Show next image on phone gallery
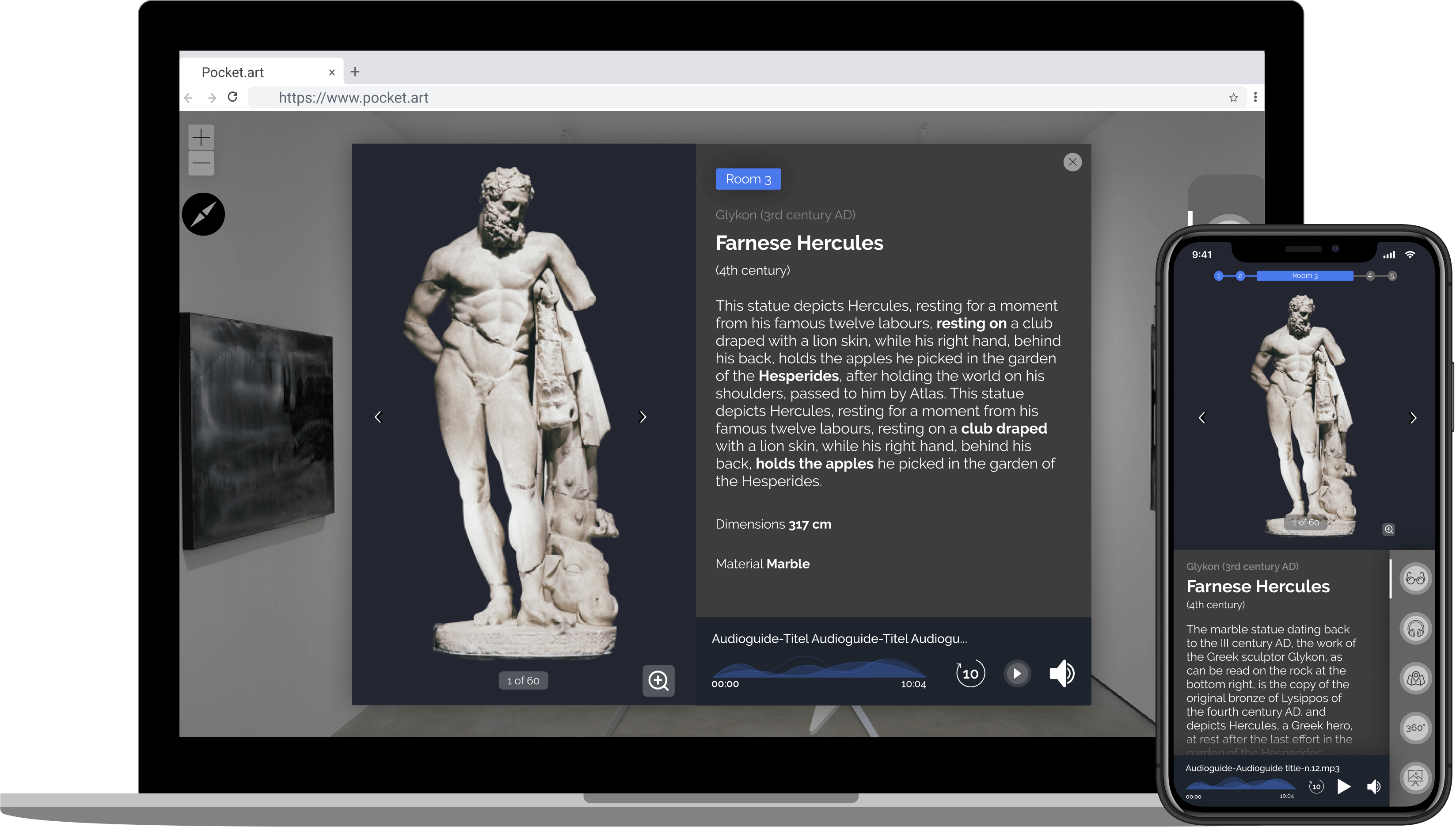Viewport: 1456px width, 827px height. tap(1414, 418)
